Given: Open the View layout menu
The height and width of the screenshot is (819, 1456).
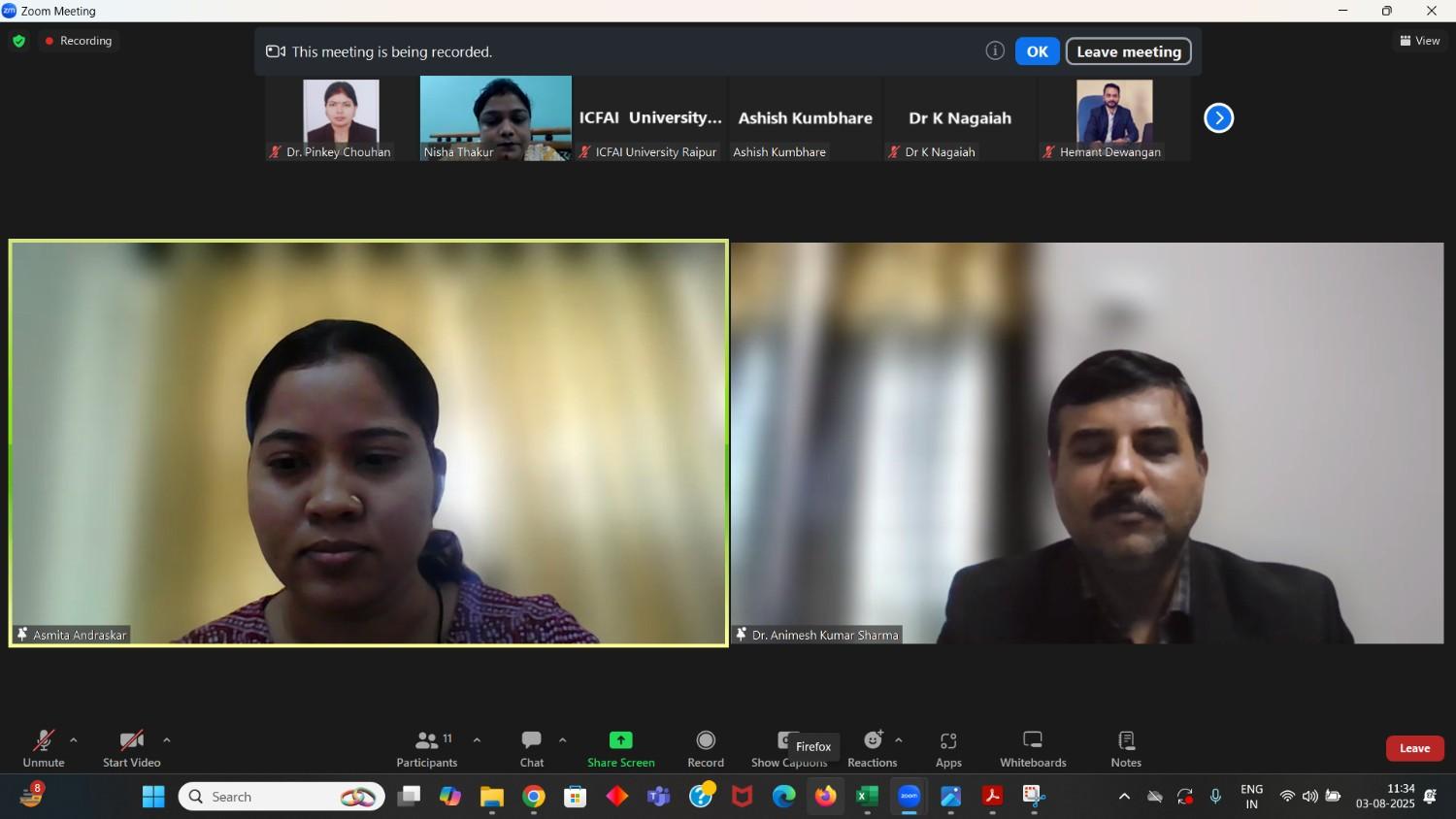Looking at the screenshot, I should tap(1420, 41).
